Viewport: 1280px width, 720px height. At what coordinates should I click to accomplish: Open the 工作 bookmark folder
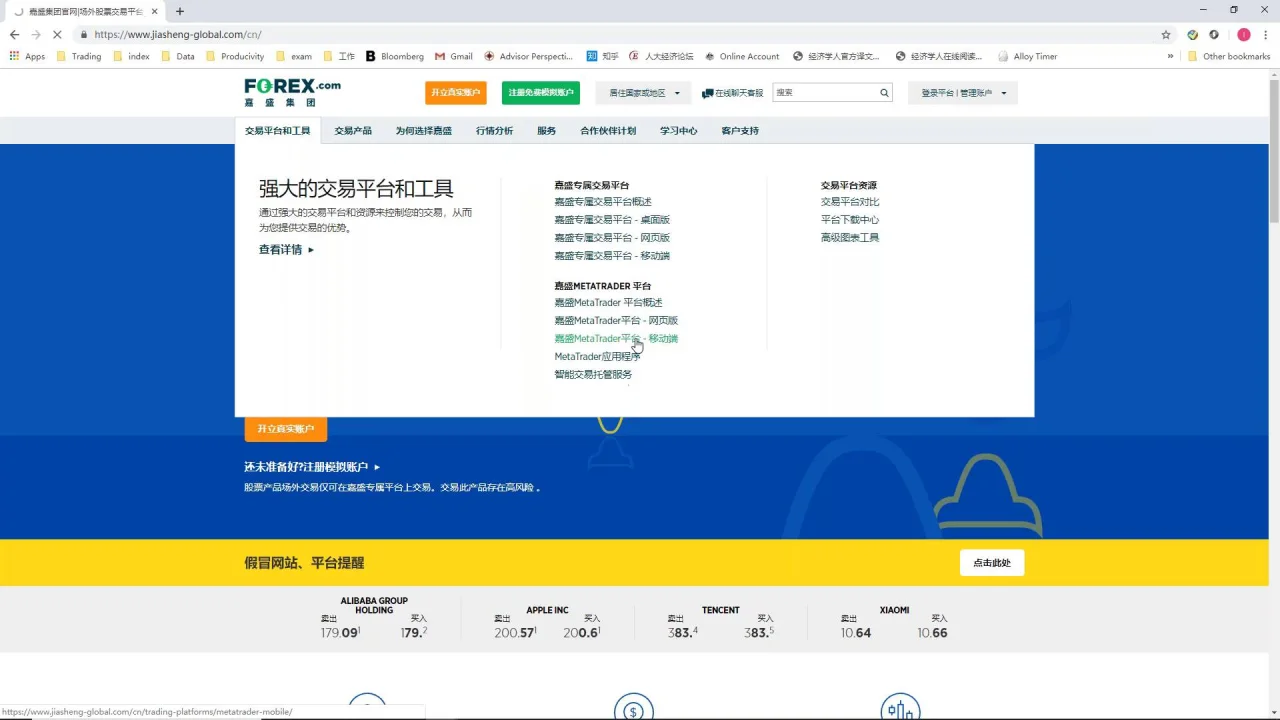pyautogui.click(x=339, y=56)
